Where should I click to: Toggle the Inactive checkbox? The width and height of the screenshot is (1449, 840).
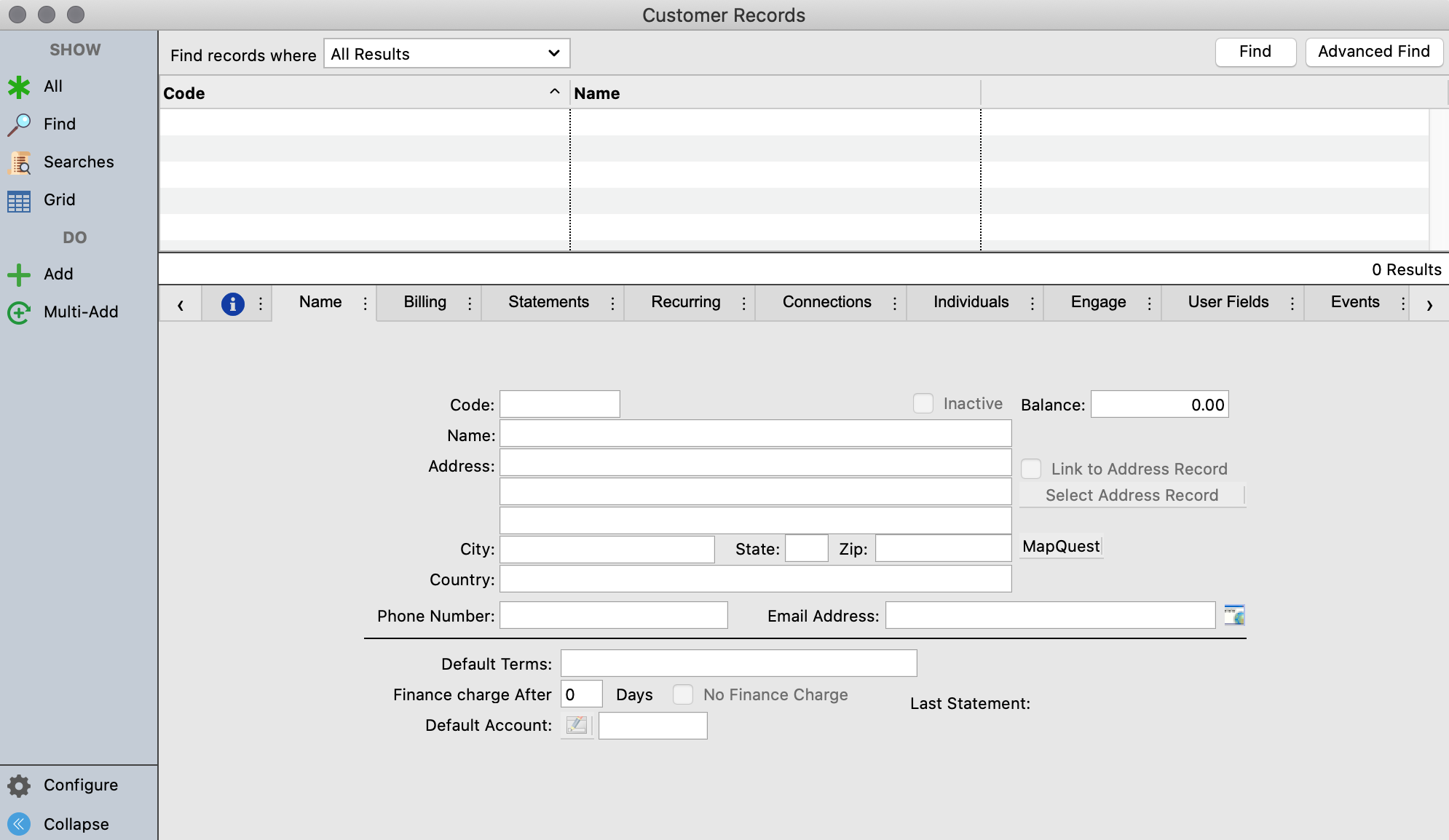click(x=923, y=404)
